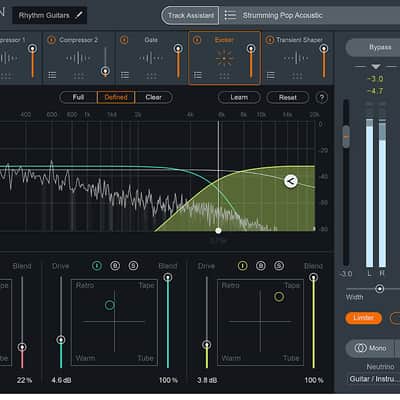Click yellow band Blend slider handle
The height and width of the screenshot is (400, 400).
click(313, 277)
